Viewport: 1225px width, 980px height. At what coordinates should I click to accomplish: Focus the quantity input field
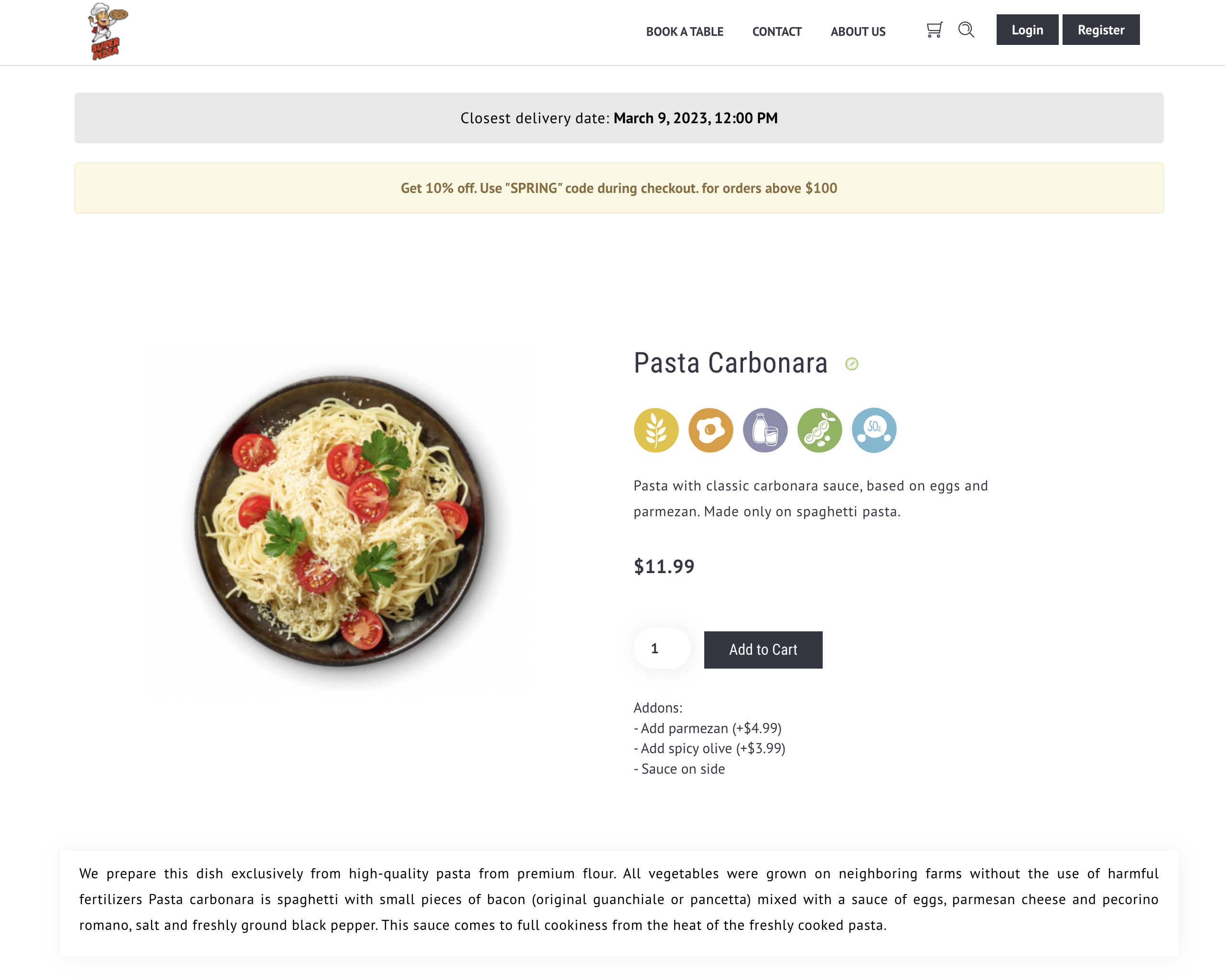[x=661, y=648]
